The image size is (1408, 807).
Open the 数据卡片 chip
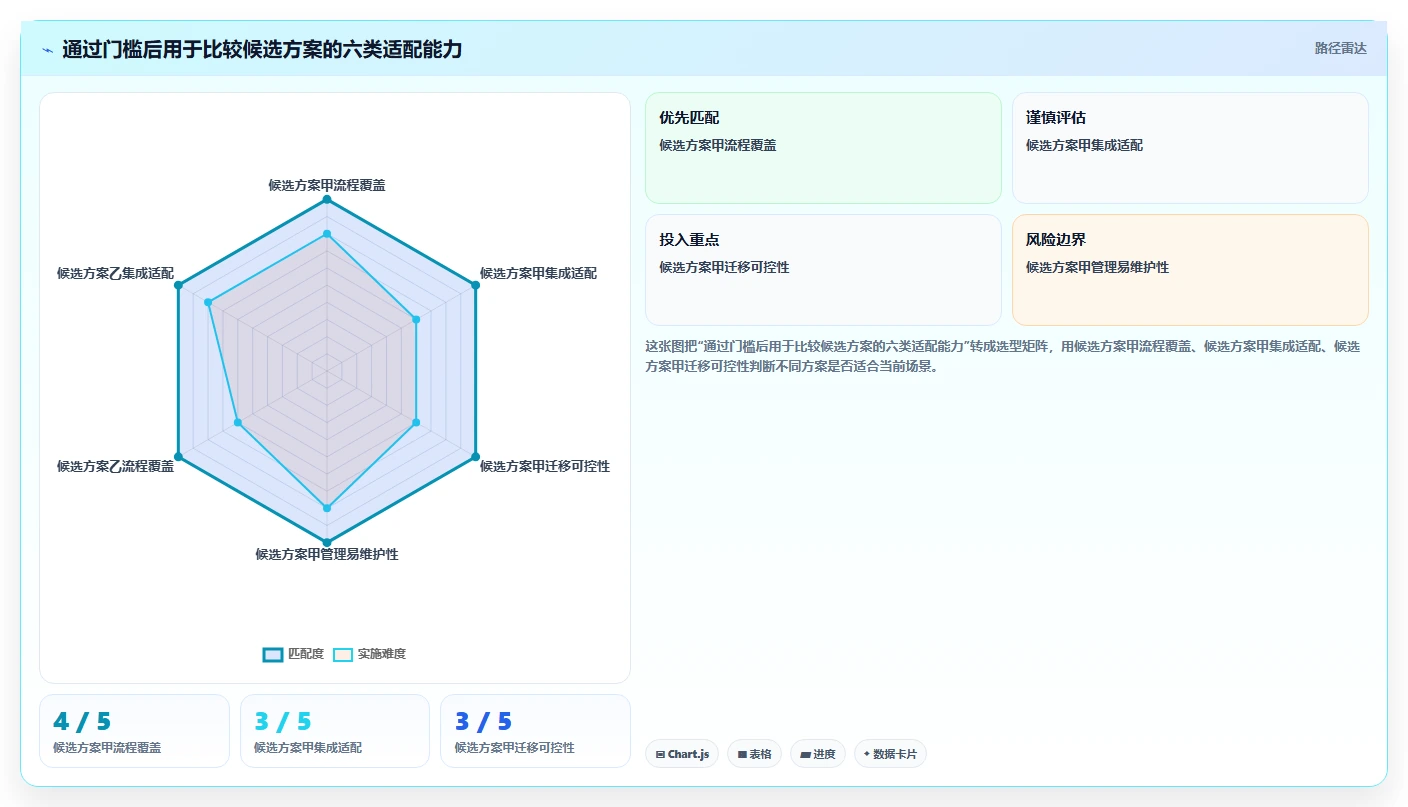pyautogui.click(x=890, y=754)
